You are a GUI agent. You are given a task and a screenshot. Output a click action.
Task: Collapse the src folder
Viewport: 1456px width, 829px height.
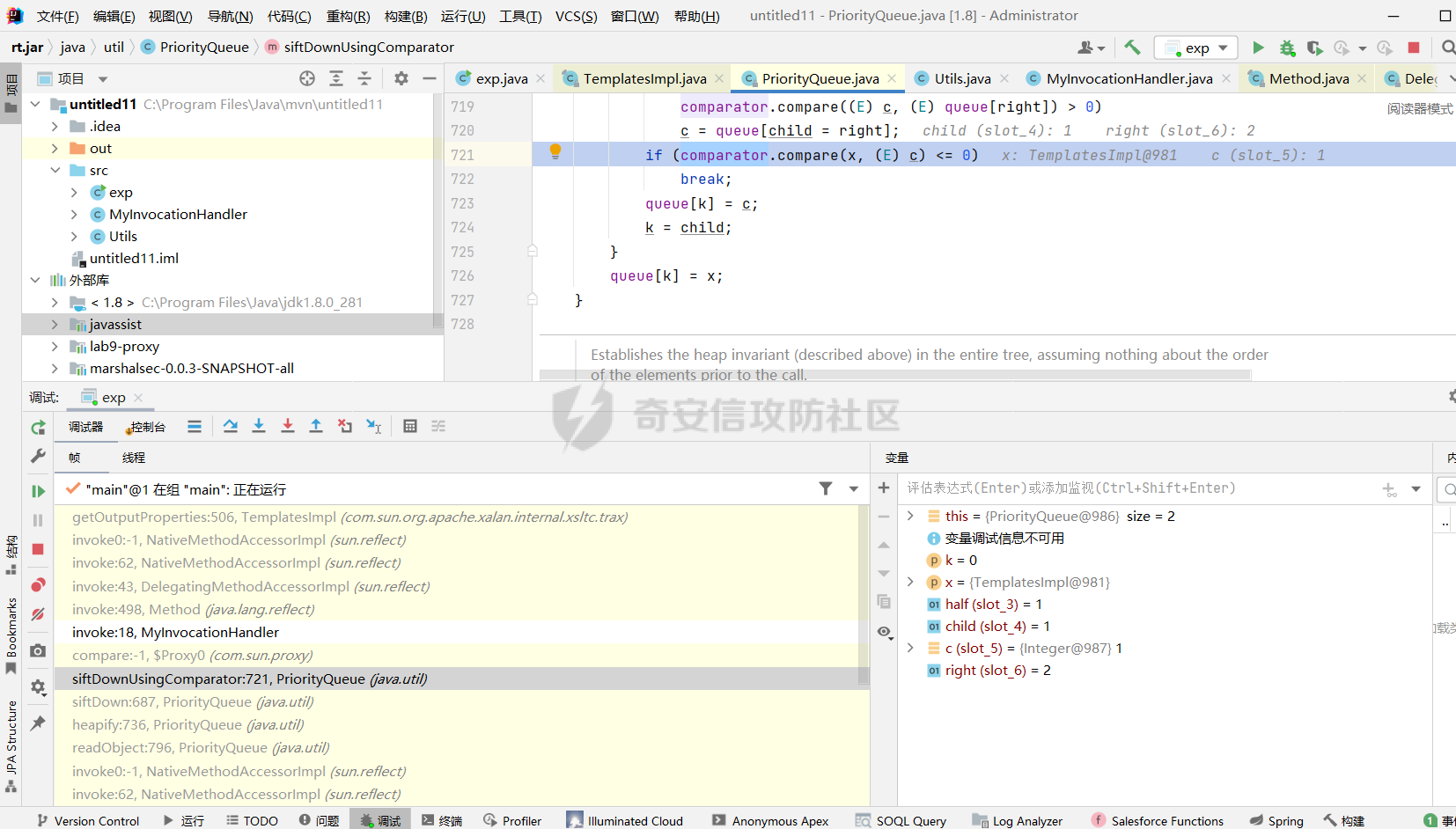(55, 170)
